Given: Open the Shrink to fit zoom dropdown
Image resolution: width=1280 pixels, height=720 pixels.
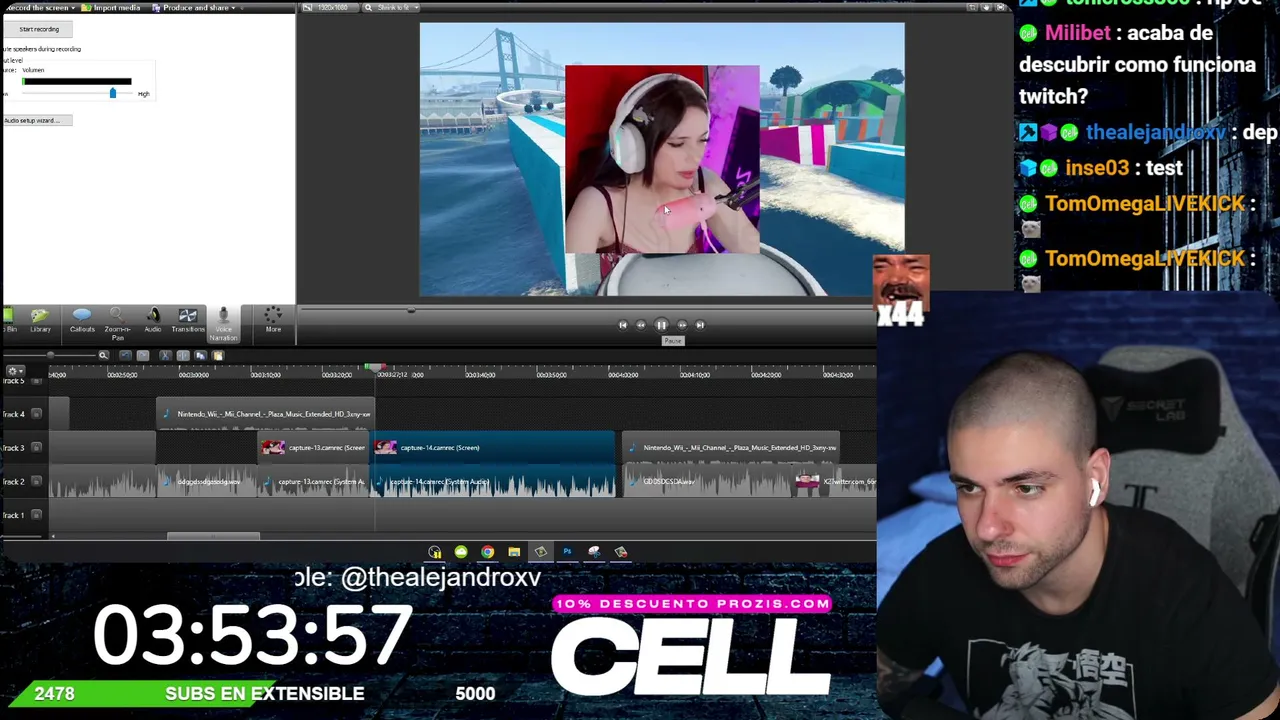Looking at the screenshot, I should pos(391,8).
